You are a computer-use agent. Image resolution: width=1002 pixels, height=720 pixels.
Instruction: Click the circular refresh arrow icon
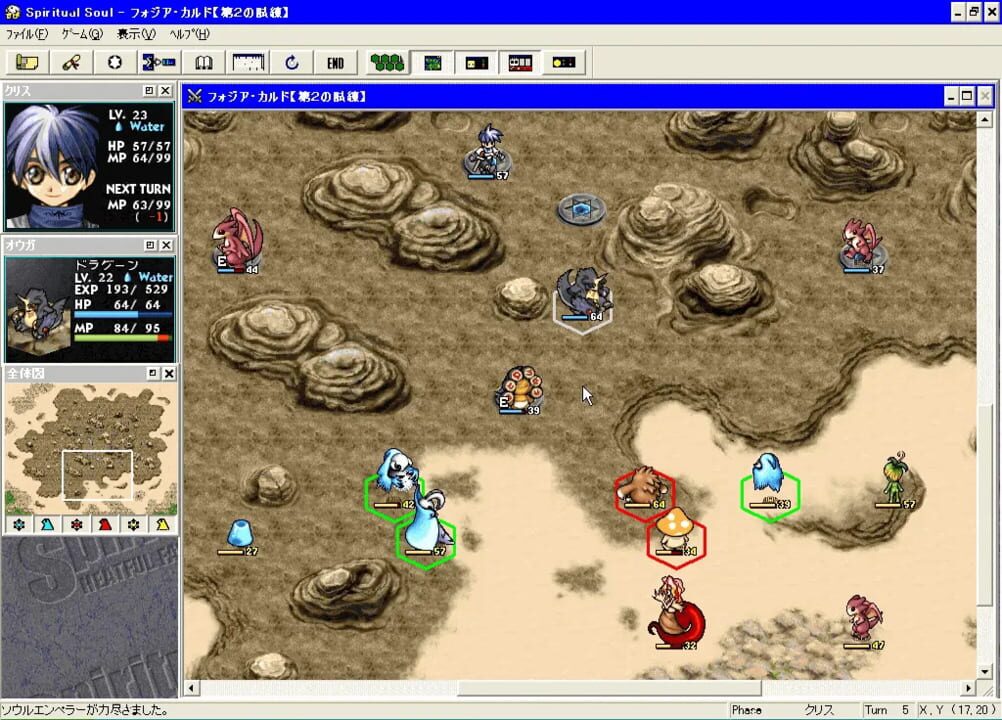point(291,62)
